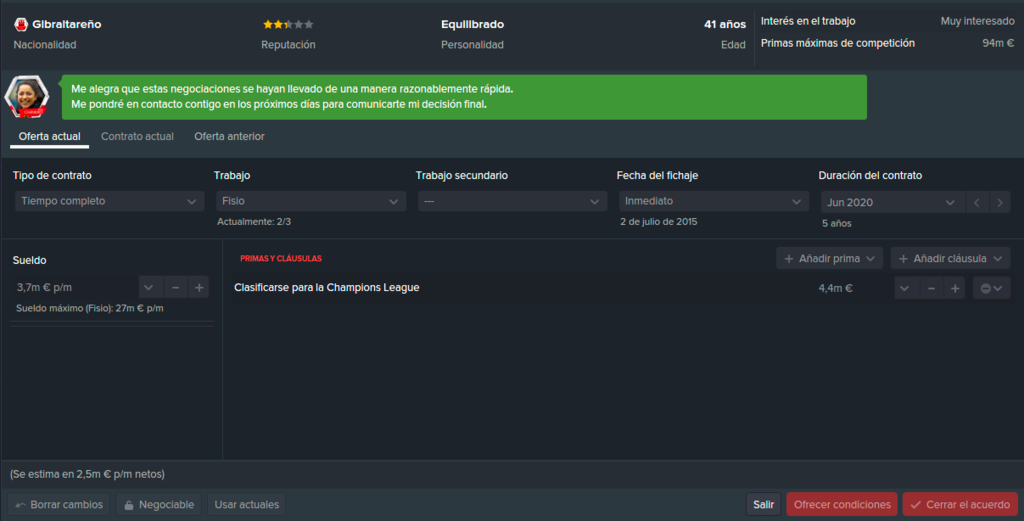Decrease salary with the minus button

tap(175, 287)
